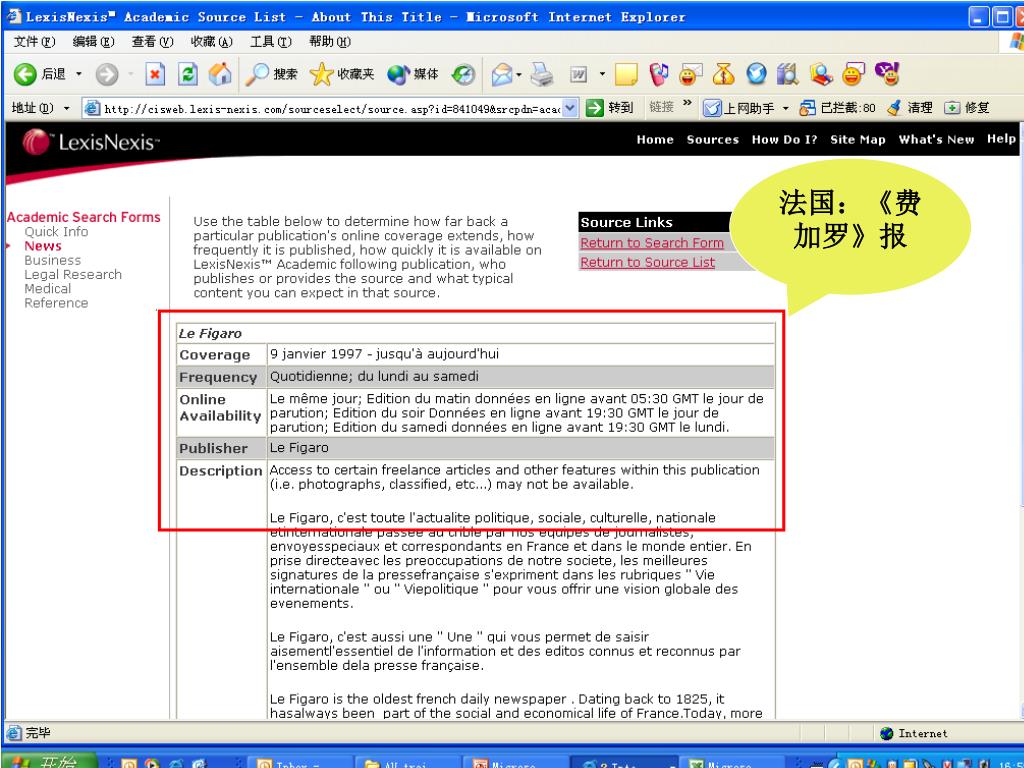Viewport: 1024px width, 768px height.
Task: Select Quick Info in sidebar
Action: (x=56, y=232)
